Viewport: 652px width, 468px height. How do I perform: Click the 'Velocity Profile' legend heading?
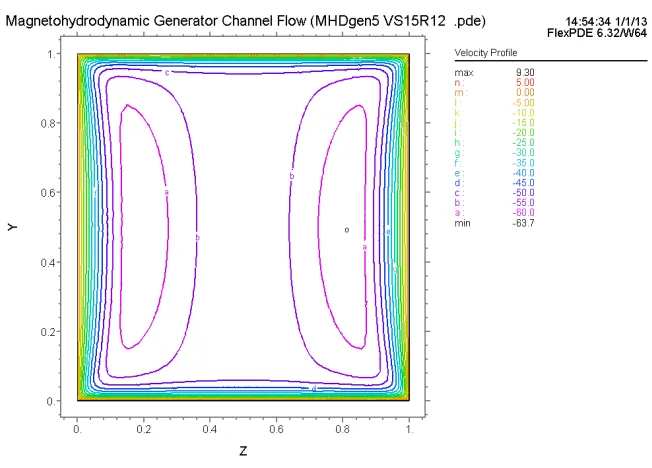click(486, 53)
